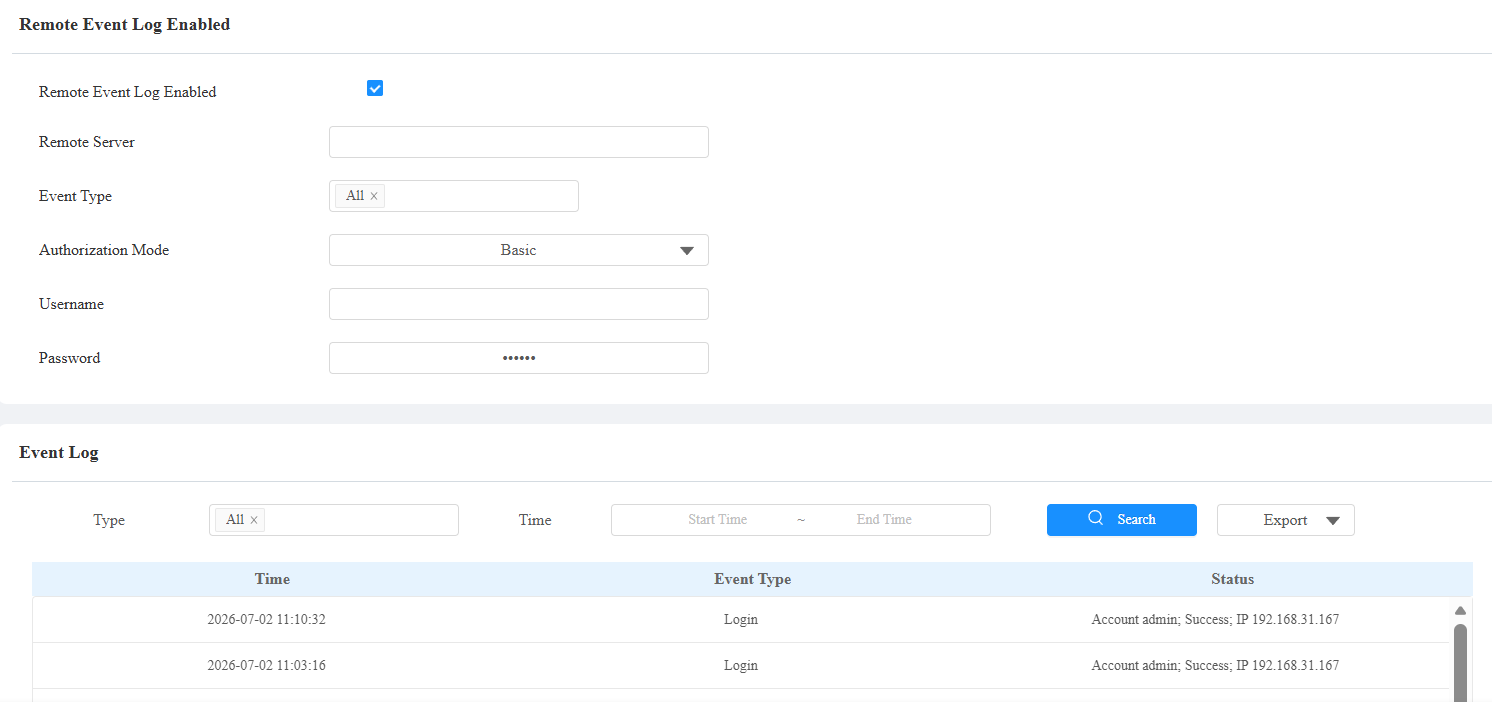
Task: Click the blue Search button
Action: tap(1121, 520)
